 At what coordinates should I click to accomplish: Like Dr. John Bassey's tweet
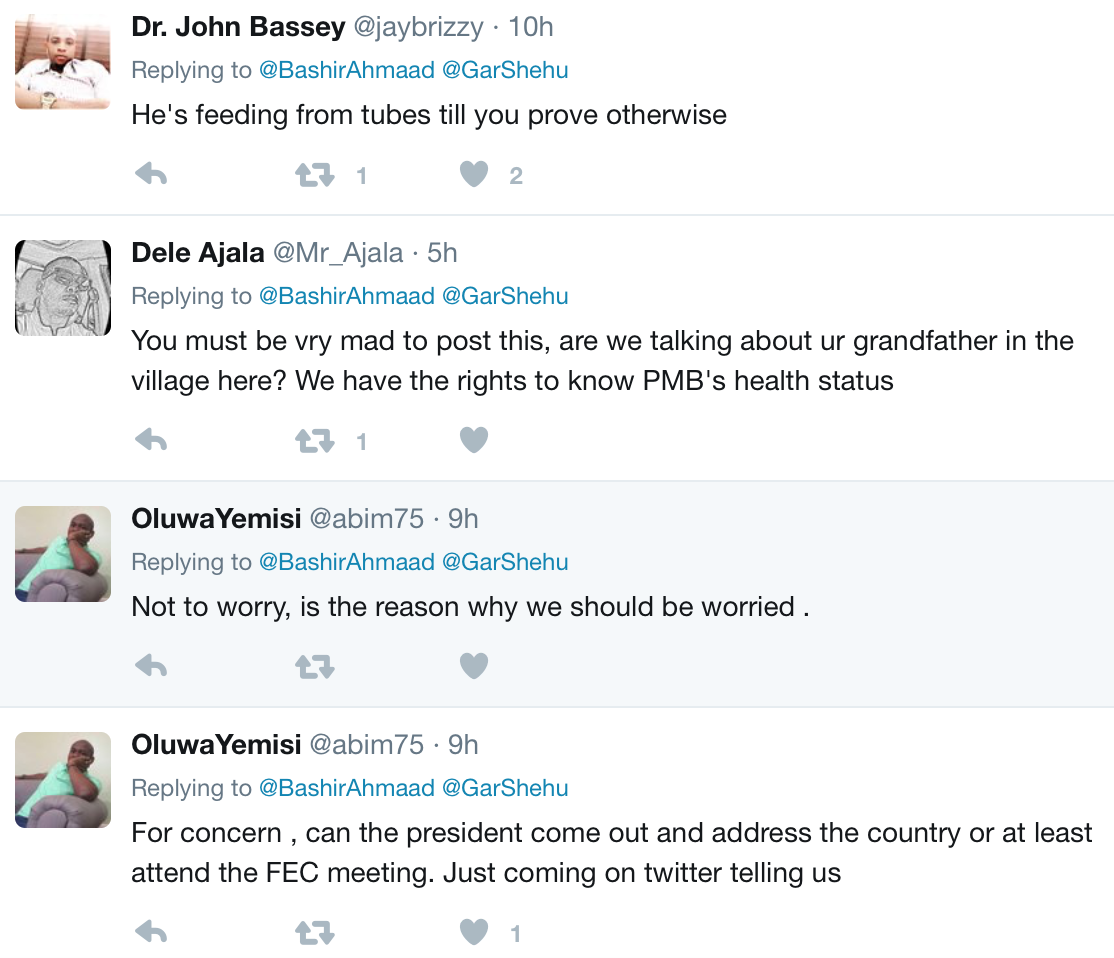click(x=474, y=176)
